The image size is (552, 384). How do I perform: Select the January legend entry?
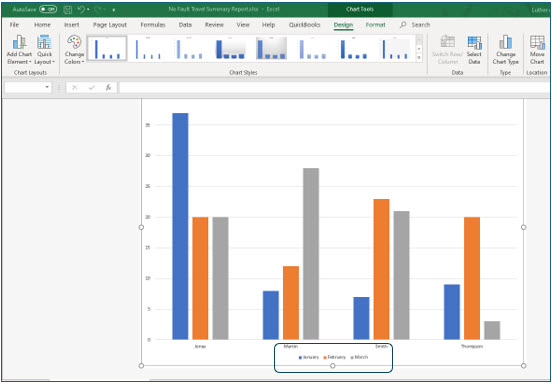pos(309,357)
